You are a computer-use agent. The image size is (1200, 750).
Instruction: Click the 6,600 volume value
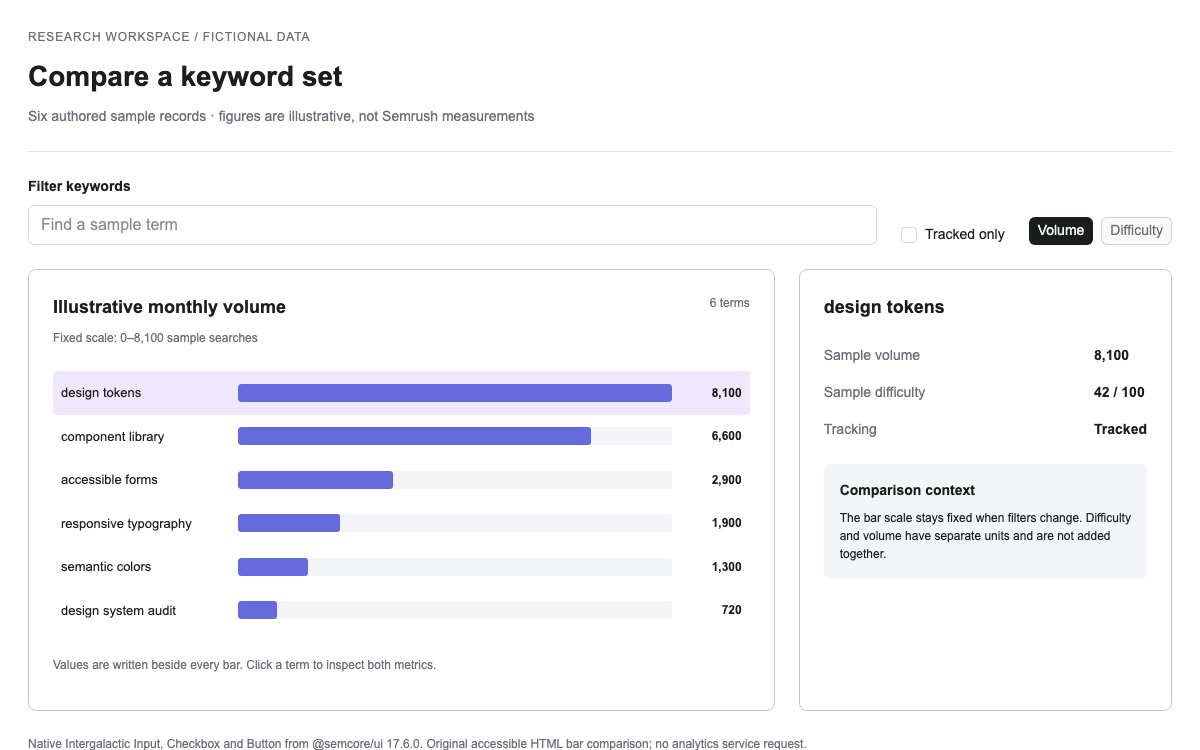(727, 436)
